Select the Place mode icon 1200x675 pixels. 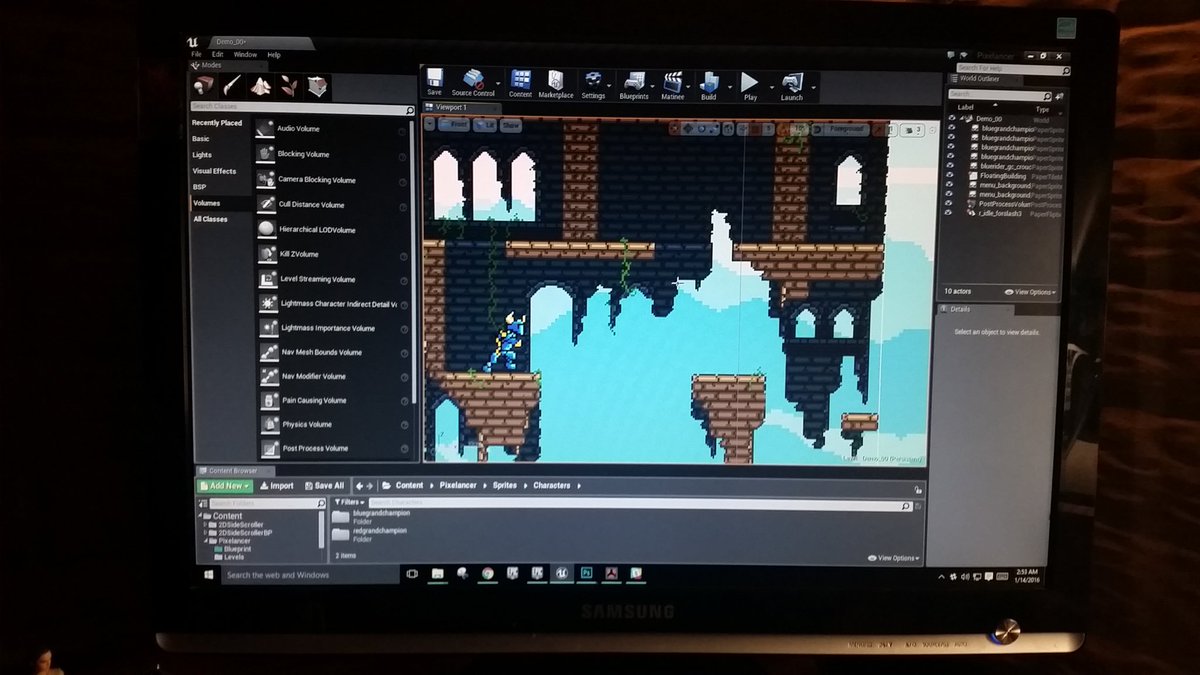(204, 86)
